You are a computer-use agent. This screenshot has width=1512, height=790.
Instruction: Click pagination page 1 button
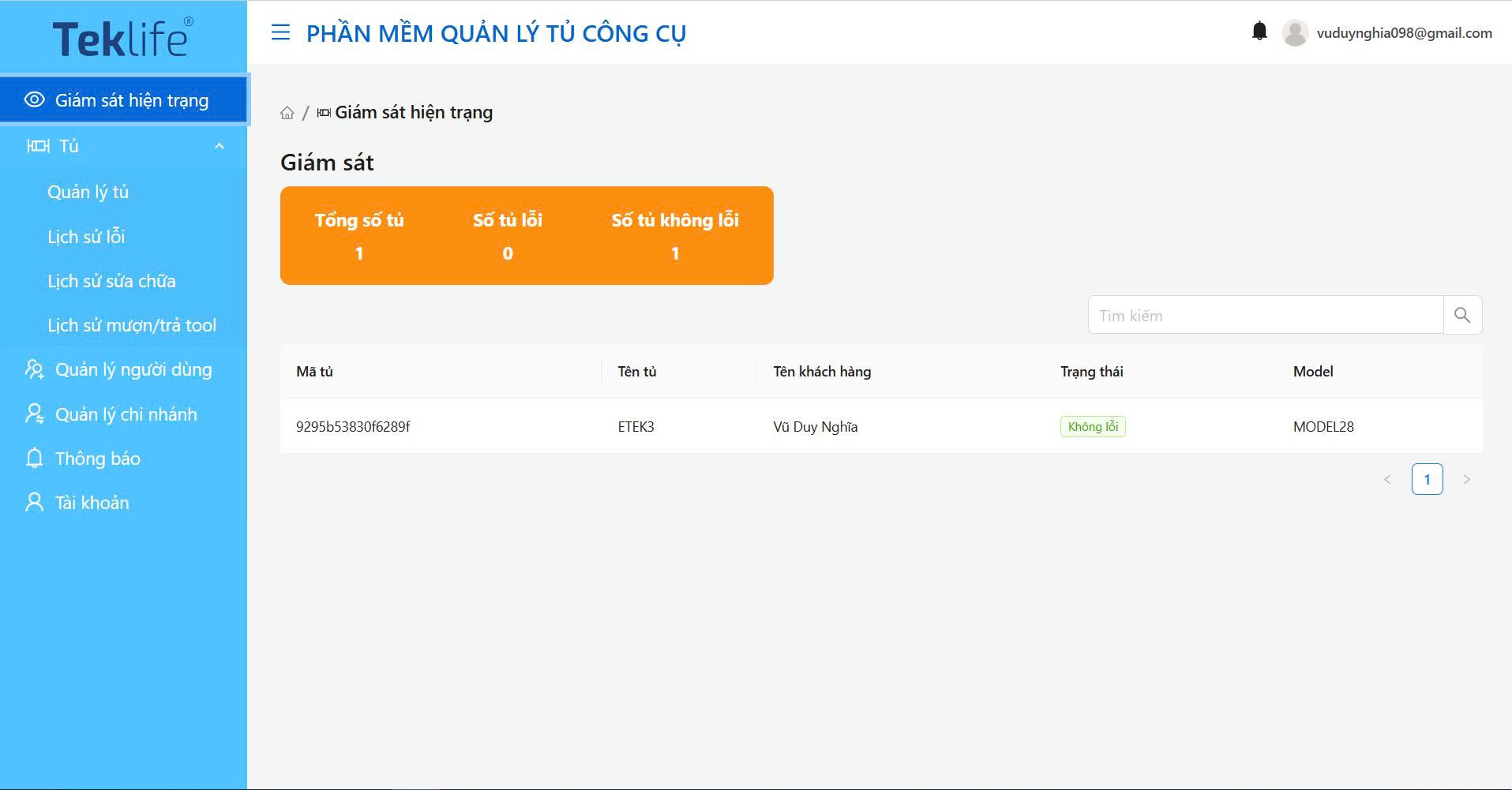coord(1427,479)
